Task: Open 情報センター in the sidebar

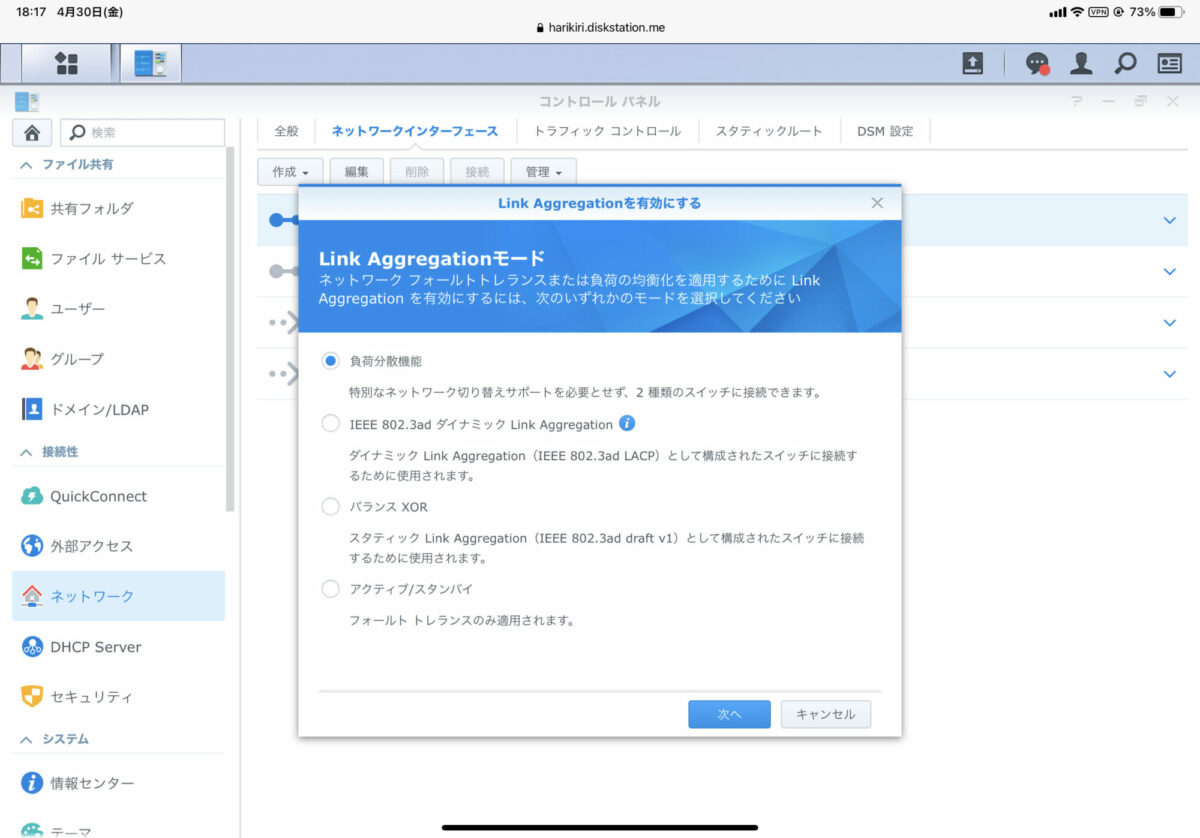Action: point(118,783)
